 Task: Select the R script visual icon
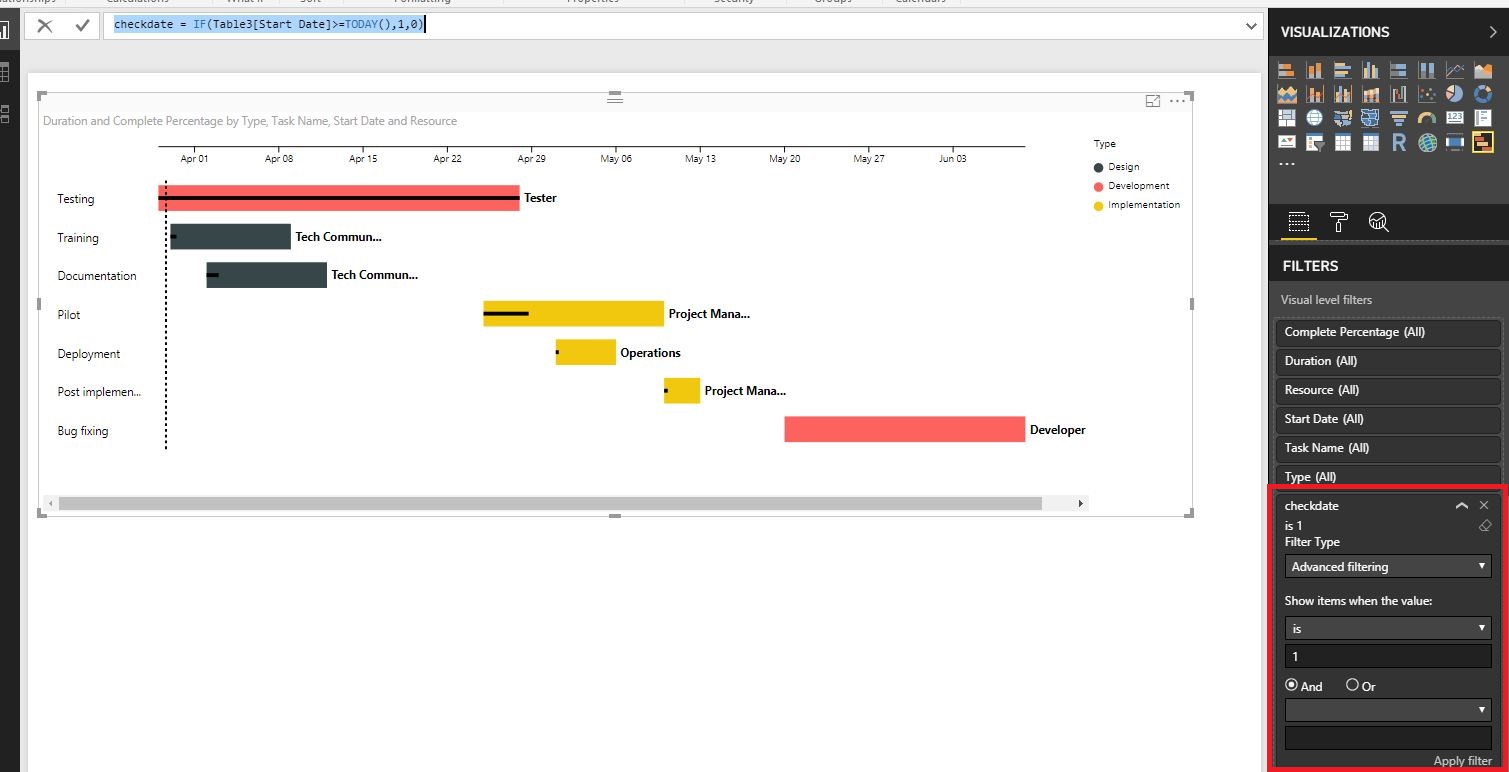point(1398,142)
